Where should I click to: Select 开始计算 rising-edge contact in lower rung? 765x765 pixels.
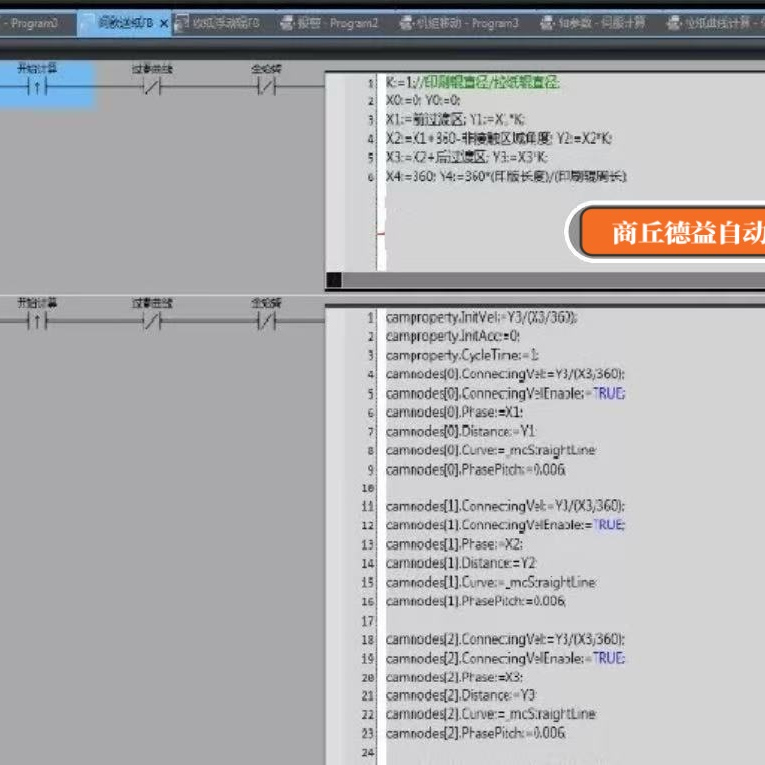[37, 322]
